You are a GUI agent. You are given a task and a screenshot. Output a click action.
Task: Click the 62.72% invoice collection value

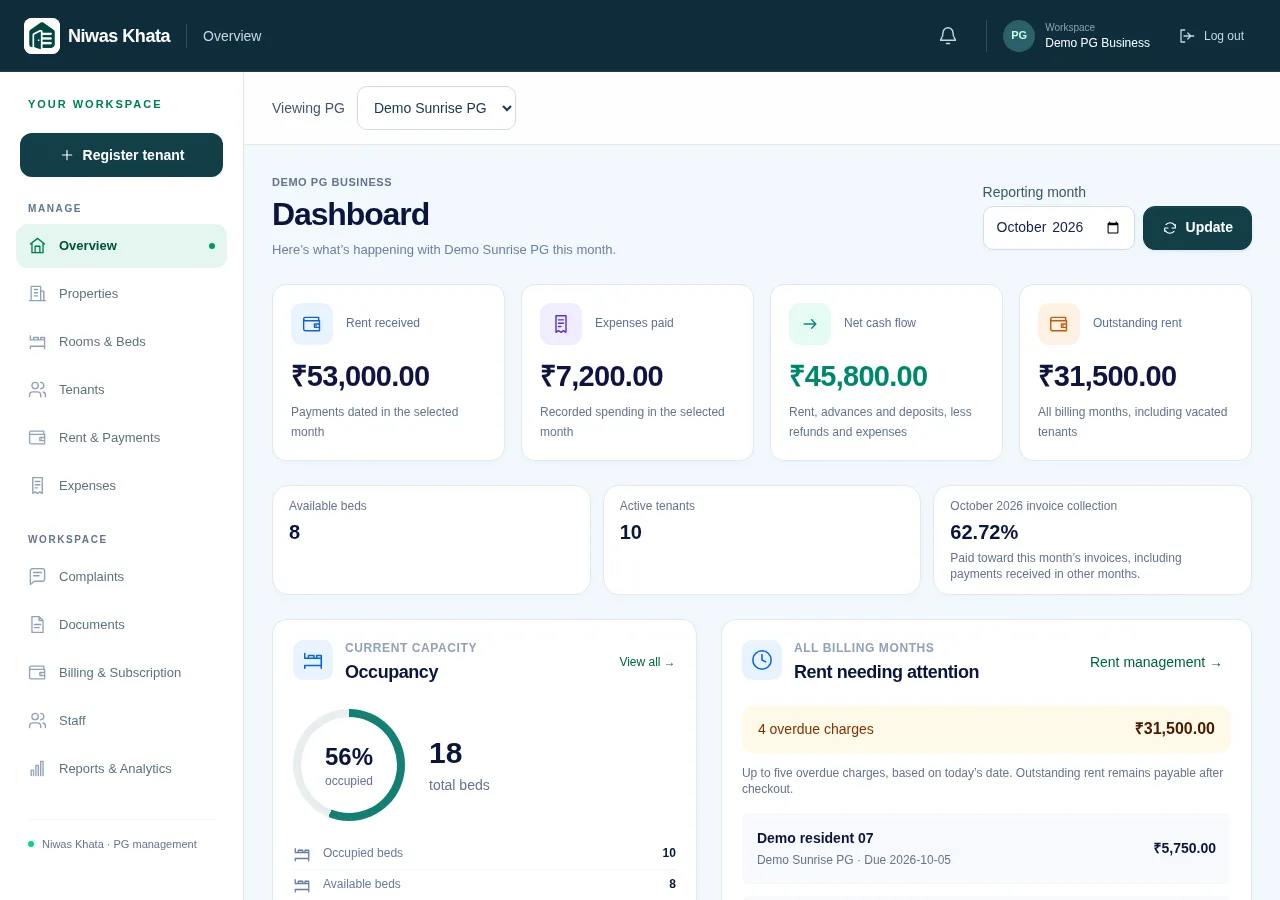coord(984,532)
